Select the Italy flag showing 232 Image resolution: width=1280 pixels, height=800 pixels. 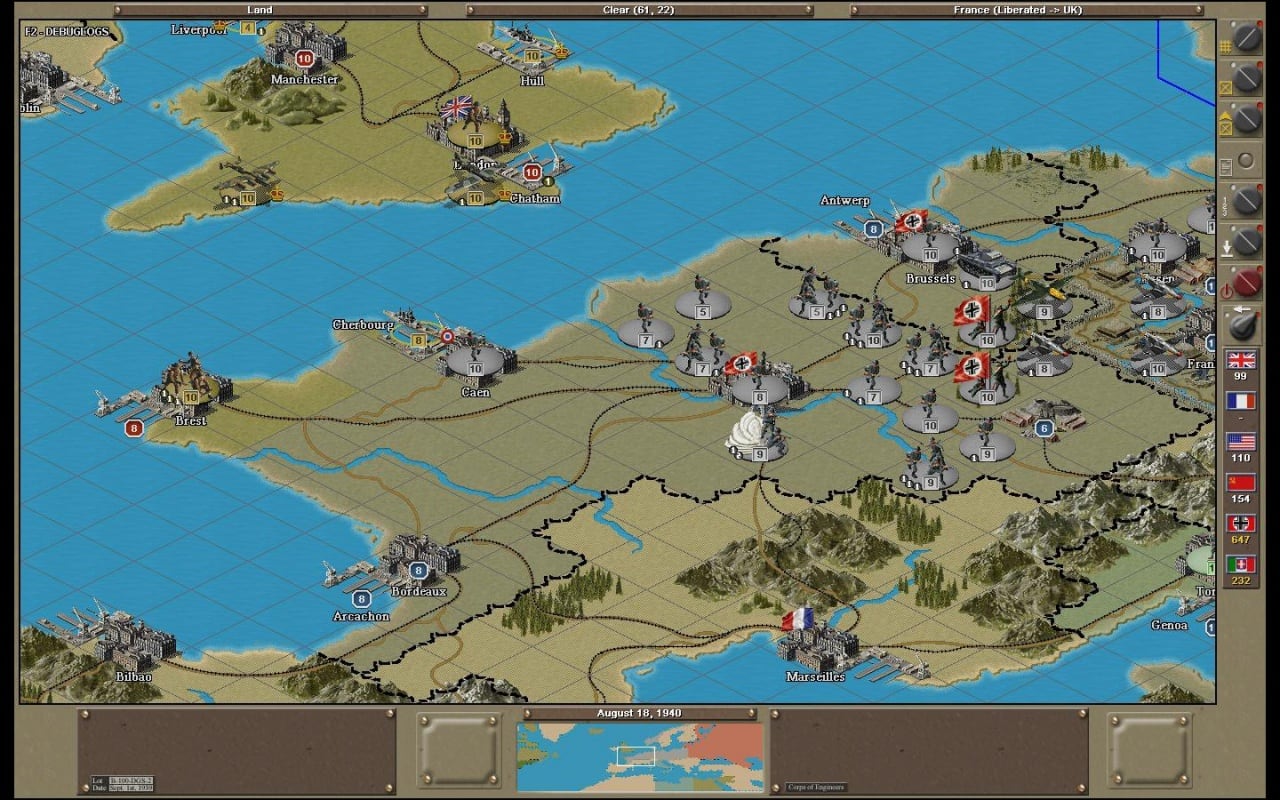tap(1241, 566)
